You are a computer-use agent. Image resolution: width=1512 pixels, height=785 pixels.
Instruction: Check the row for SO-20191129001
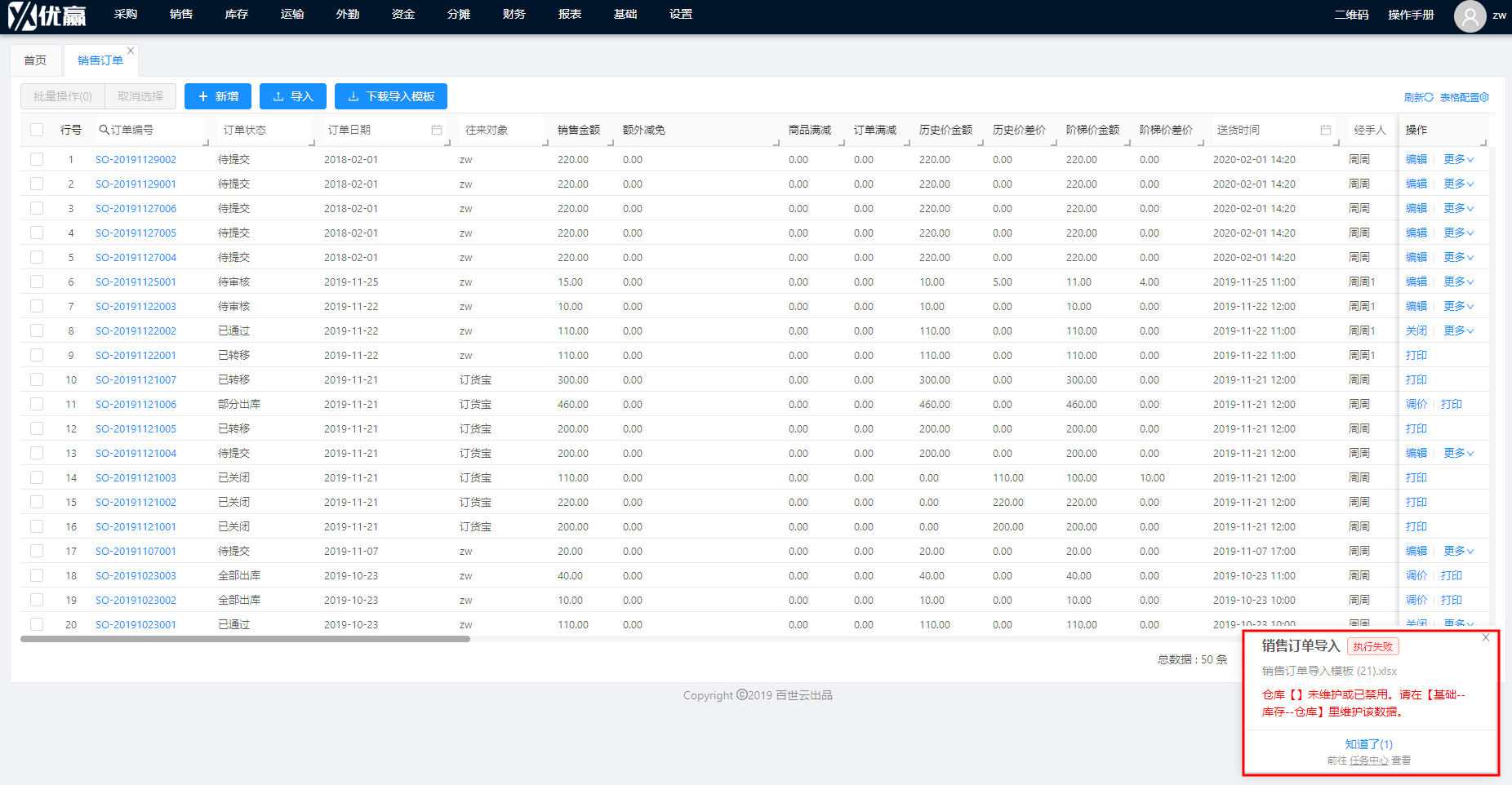click(37, 184)
